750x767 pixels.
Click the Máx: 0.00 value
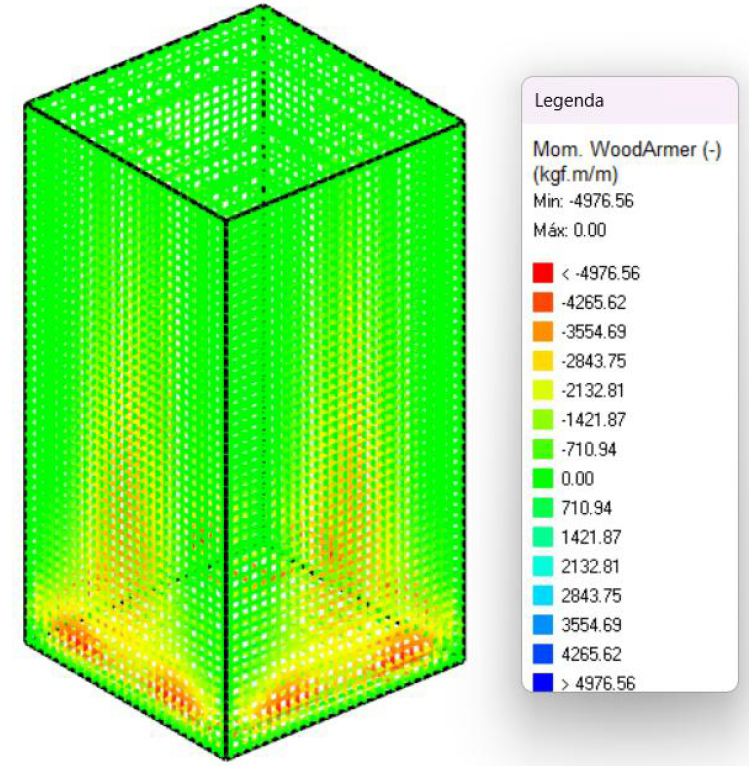[x=570, y=230]
